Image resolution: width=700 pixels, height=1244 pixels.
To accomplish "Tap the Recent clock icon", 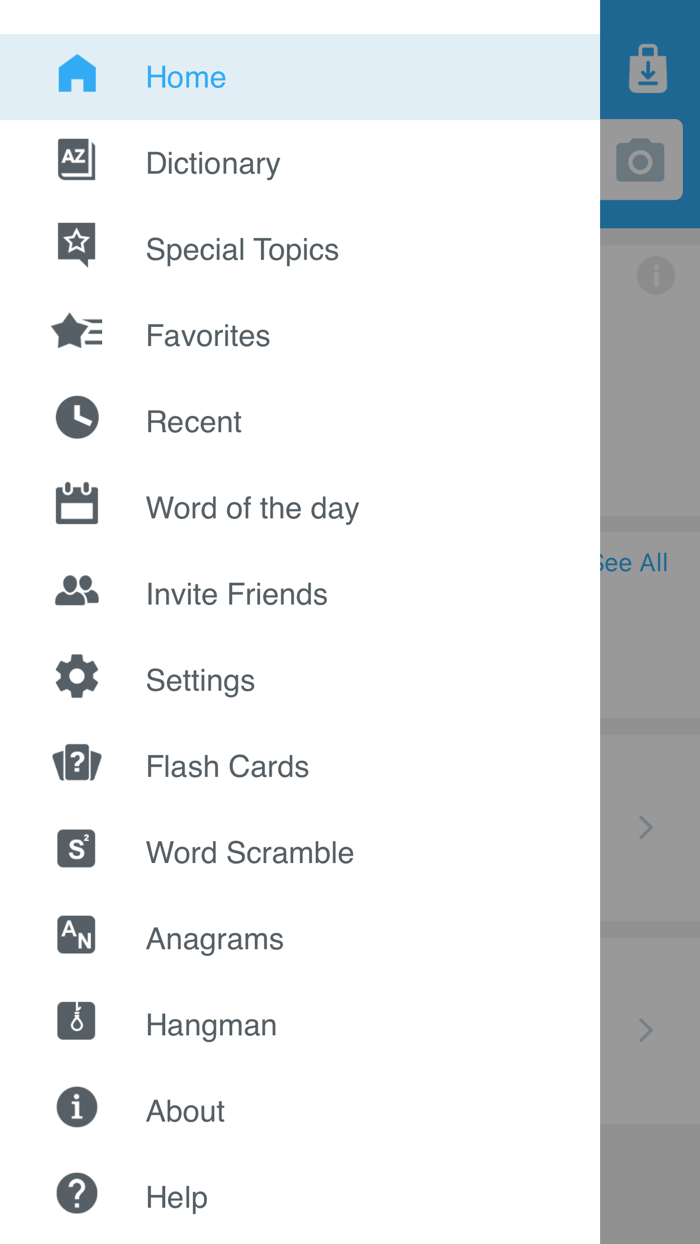I will click(x=77, y=419).
